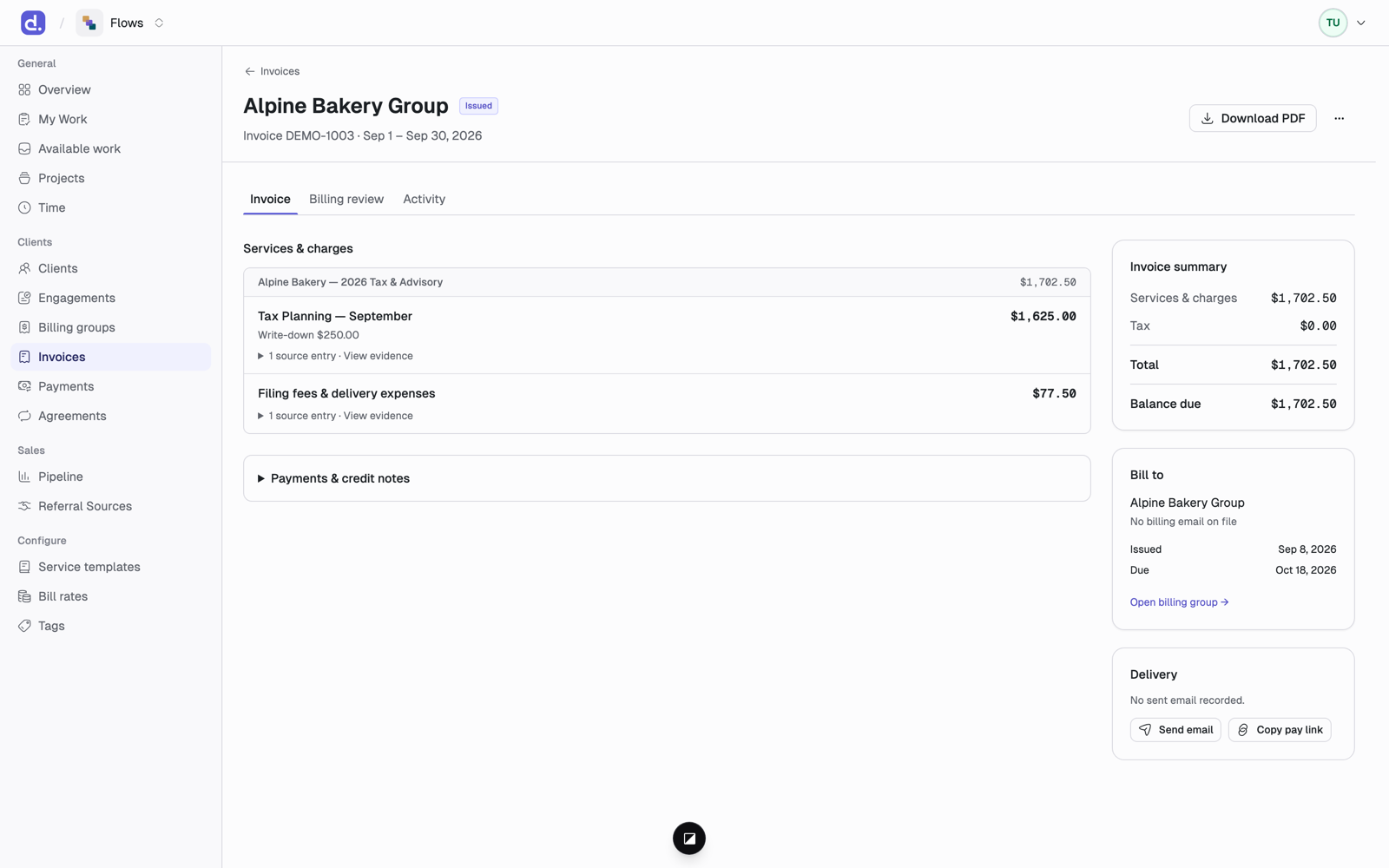Switch to the Invoice tab
Viewport: 1389px width, 868px height.
point(270,199)
